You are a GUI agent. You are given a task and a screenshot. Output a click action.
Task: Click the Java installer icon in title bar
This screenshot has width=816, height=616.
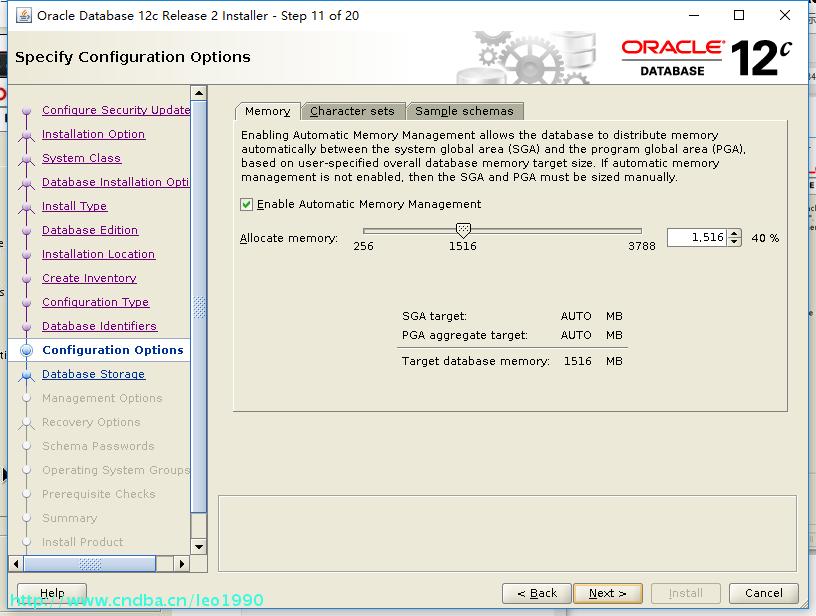point(23,16)
